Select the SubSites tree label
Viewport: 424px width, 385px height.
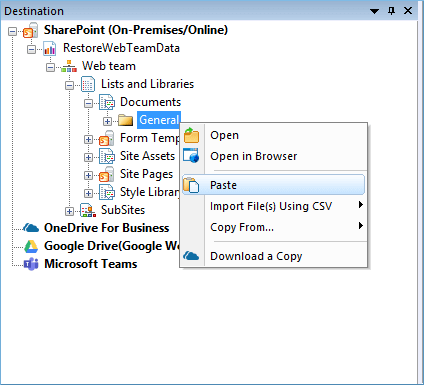point(123,210)
